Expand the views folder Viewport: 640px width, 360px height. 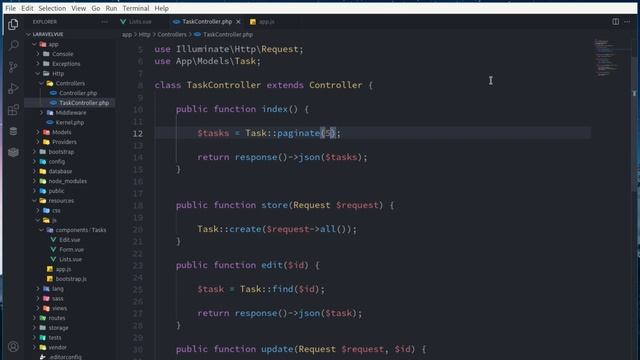59,308
